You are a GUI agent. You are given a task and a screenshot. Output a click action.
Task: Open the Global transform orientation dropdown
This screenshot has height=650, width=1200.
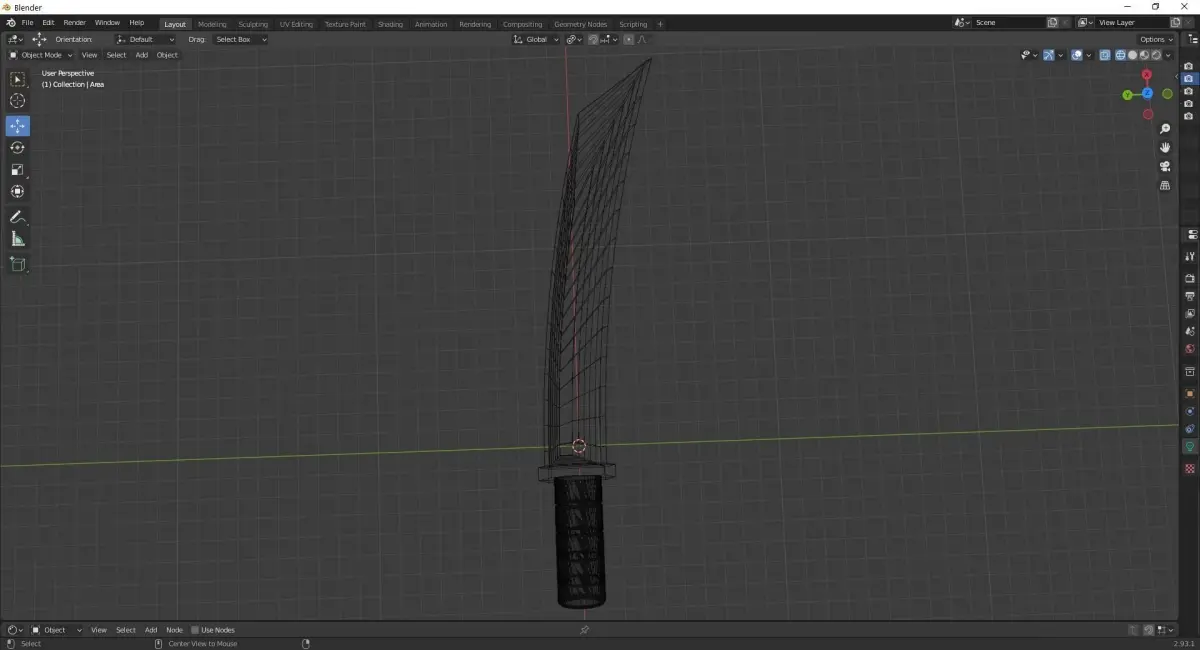tap(536, 39)
